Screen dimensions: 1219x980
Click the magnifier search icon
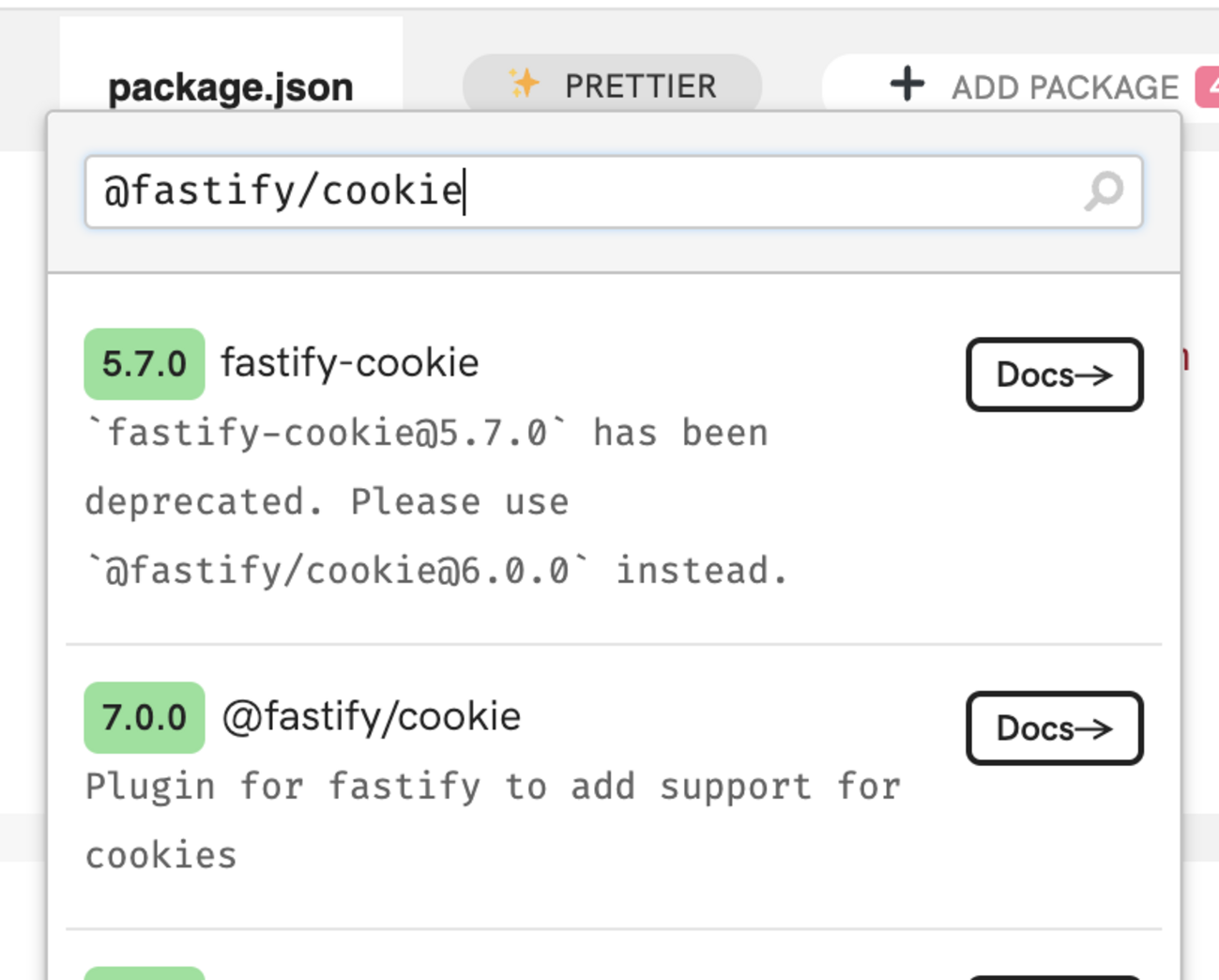1104,191
